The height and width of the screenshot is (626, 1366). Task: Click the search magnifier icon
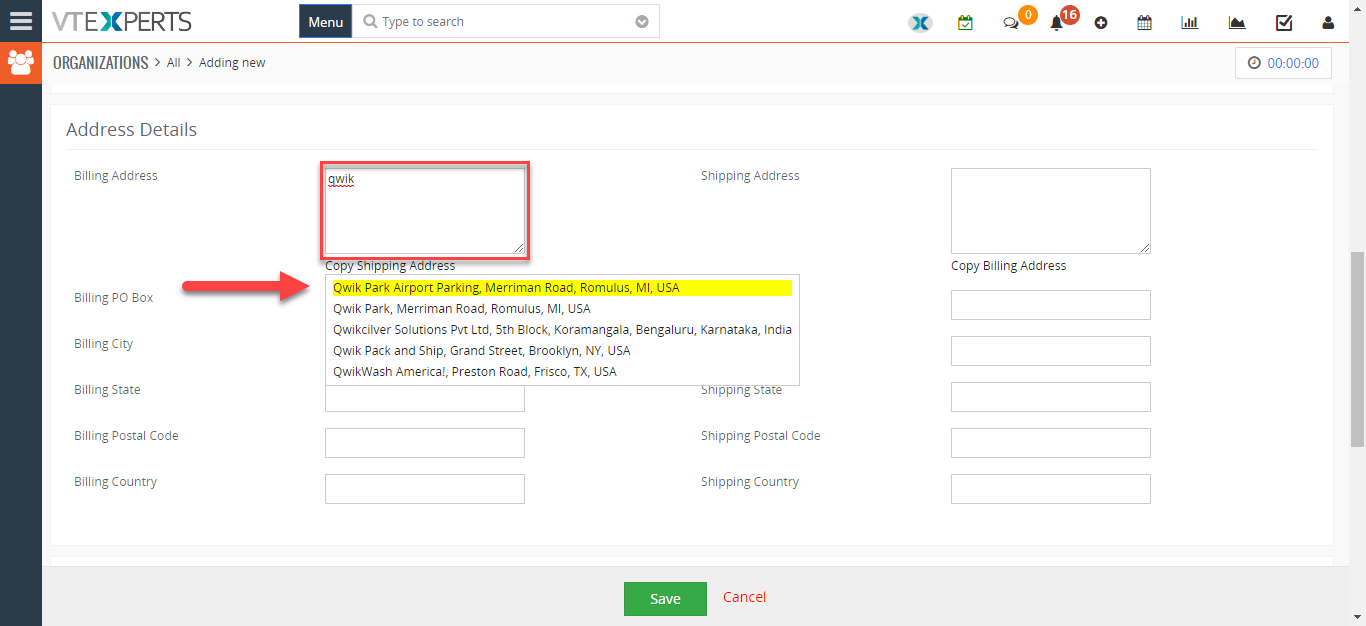370,21
